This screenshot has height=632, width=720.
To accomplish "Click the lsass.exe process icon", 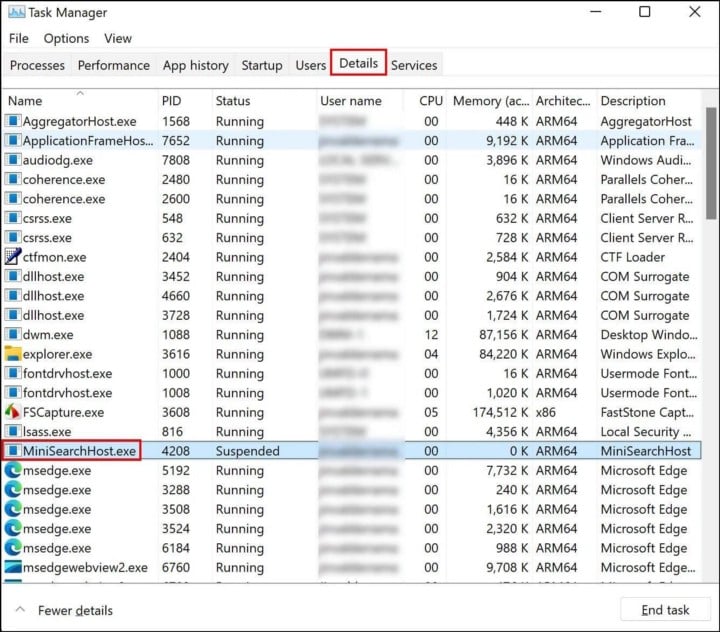I will tap(13, 431).
